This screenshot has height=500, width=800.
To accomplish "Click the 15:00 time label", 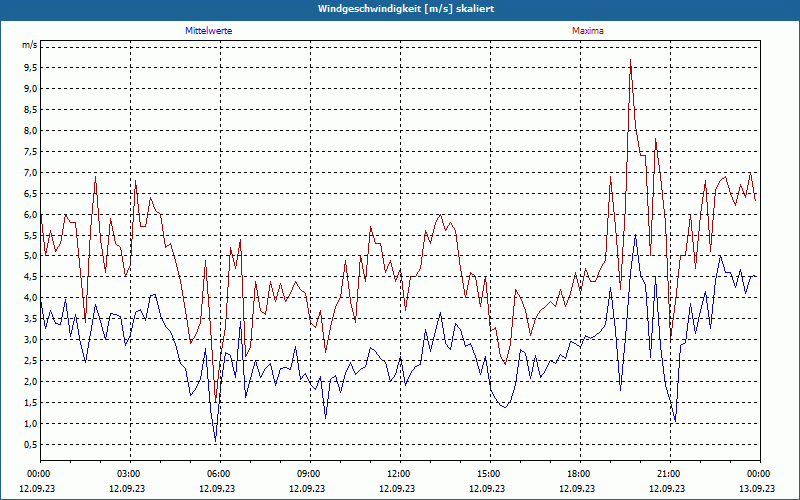I will click(x=490, y=474).
